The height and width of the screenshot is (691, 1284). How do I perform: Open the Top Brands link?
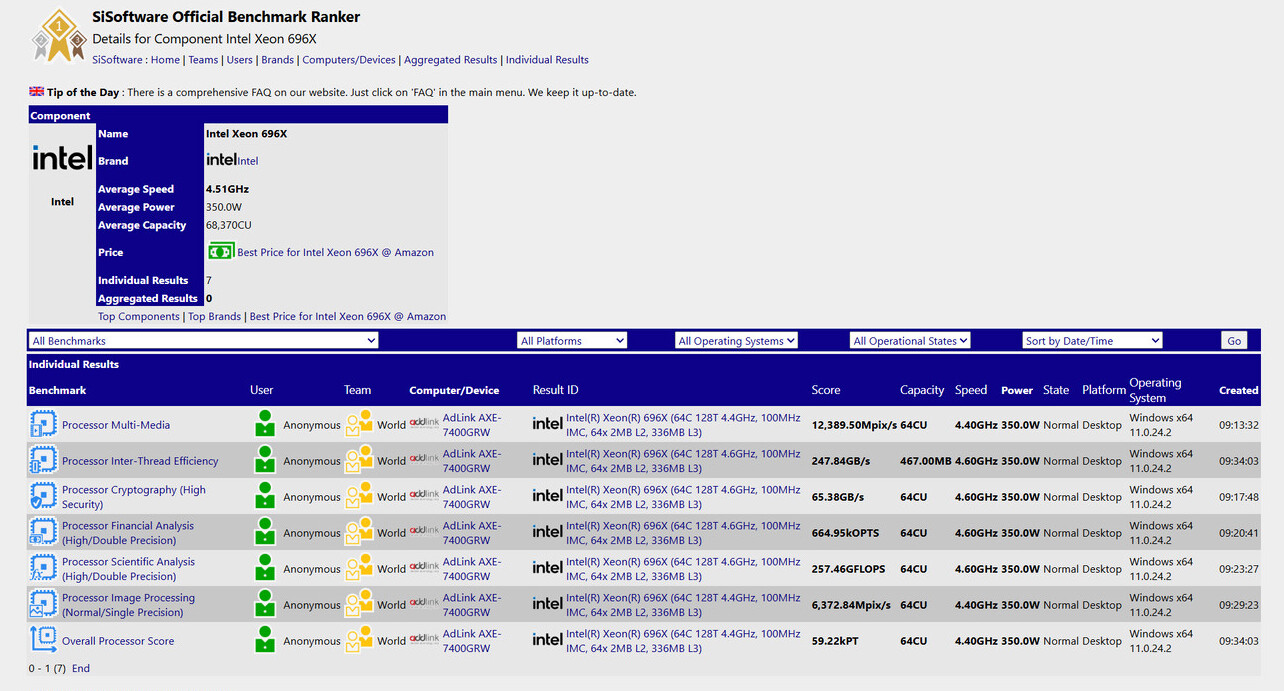pyautogui.click(x=214, y=317)
